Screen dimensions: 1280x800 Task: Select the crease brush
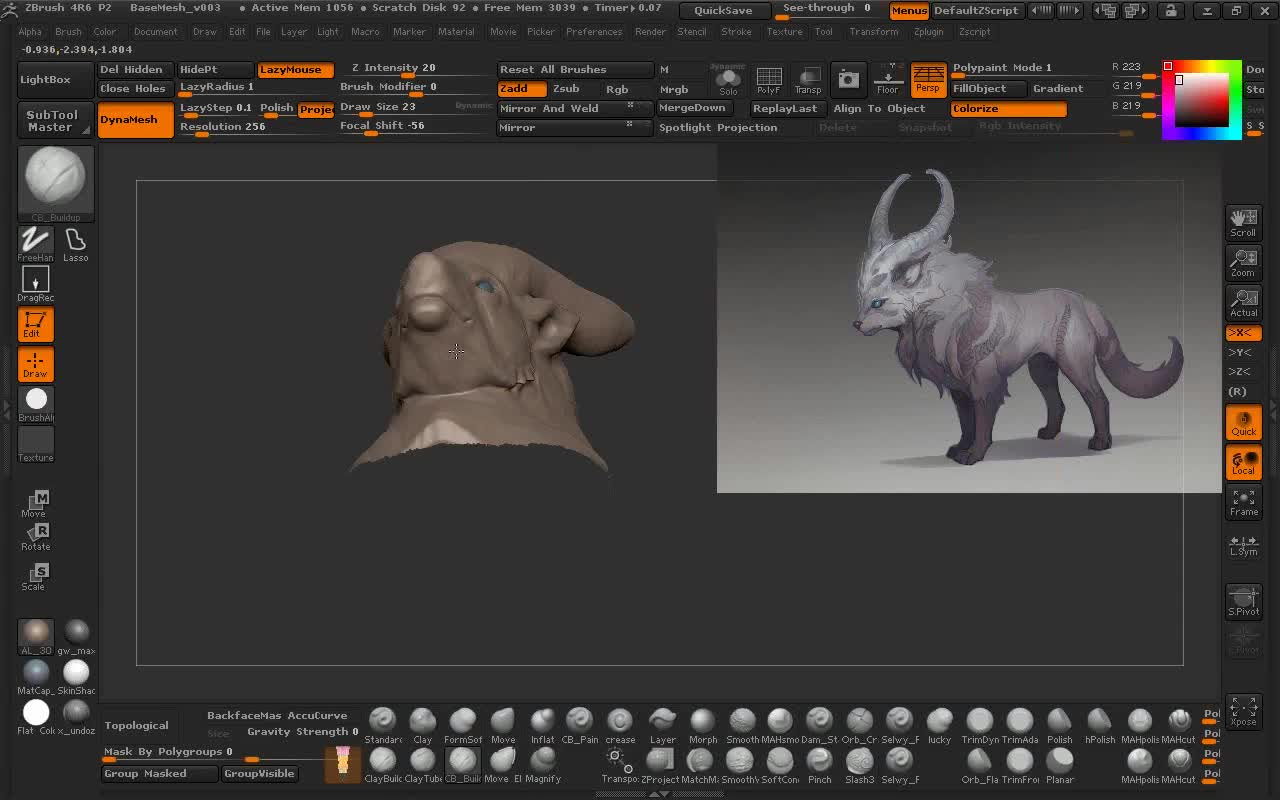point(620,725)
